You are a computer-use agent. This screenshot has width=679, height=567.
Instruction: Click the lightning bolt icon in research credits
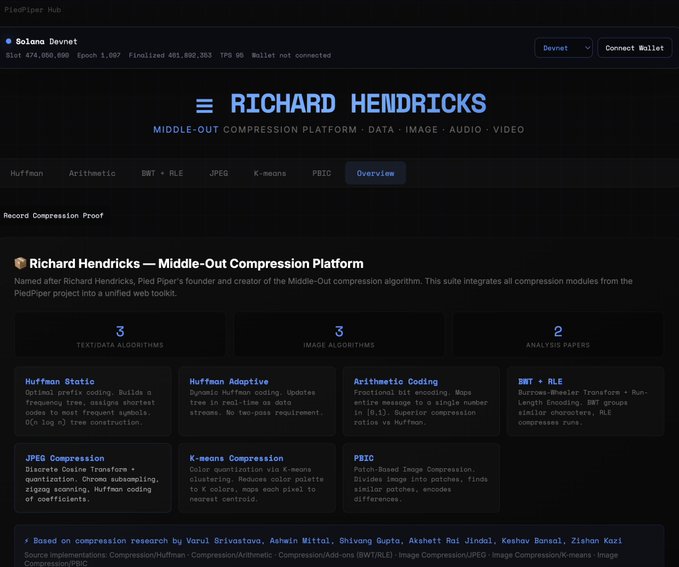point(27,541)
